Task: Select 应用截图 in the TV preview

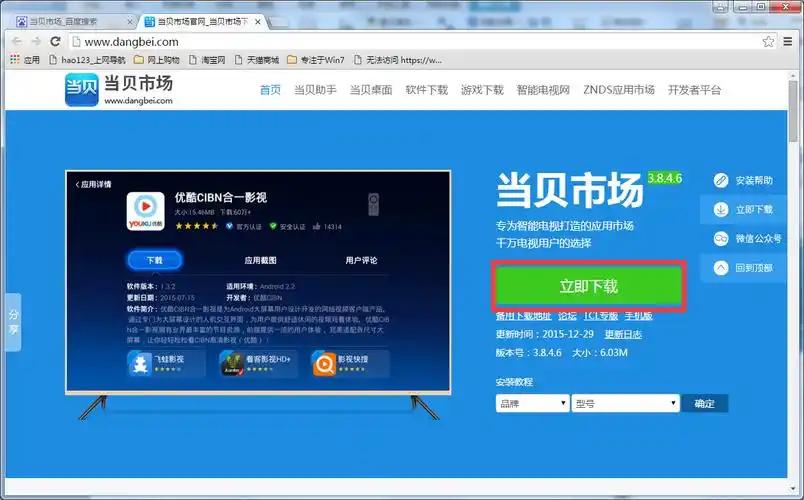Action: (260, 260)
